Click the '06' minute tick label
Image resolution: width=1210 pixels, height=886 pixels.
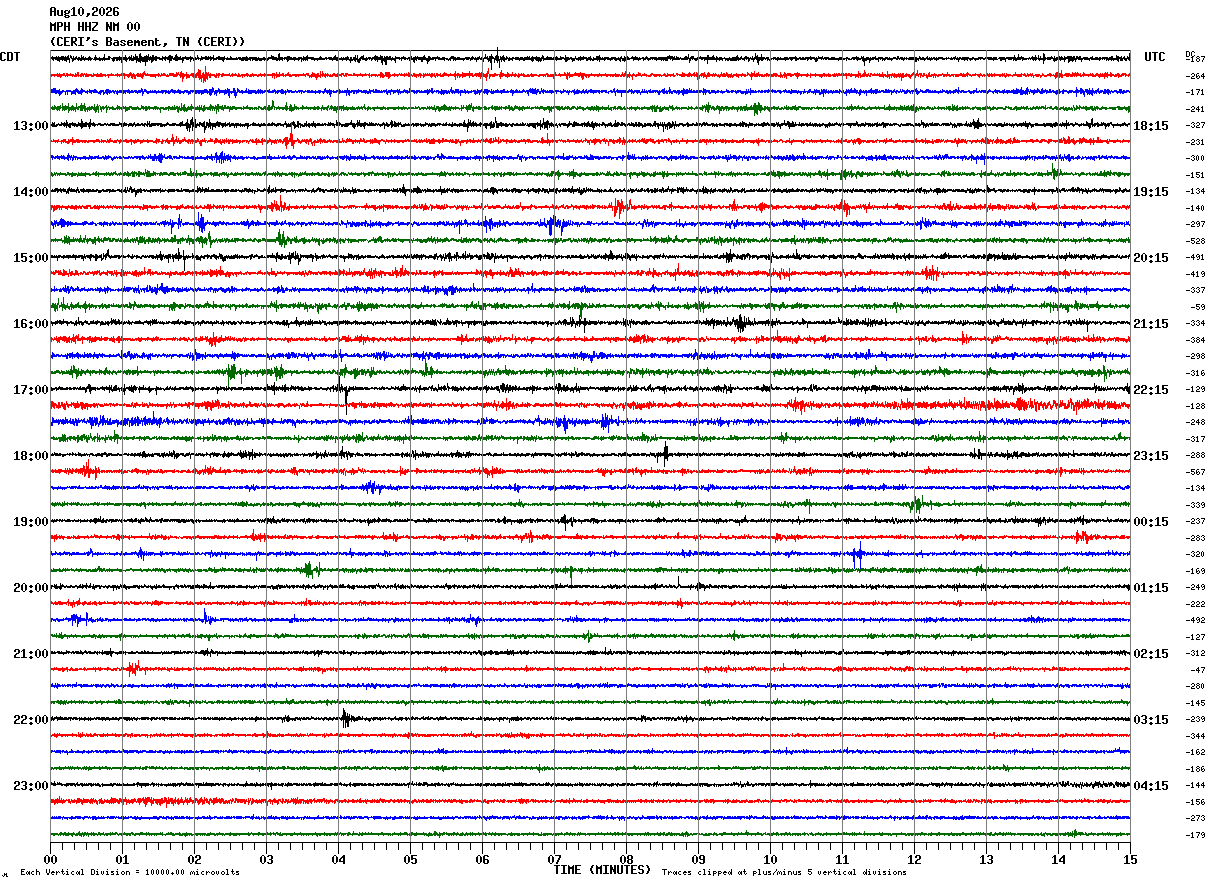[482, 859]
